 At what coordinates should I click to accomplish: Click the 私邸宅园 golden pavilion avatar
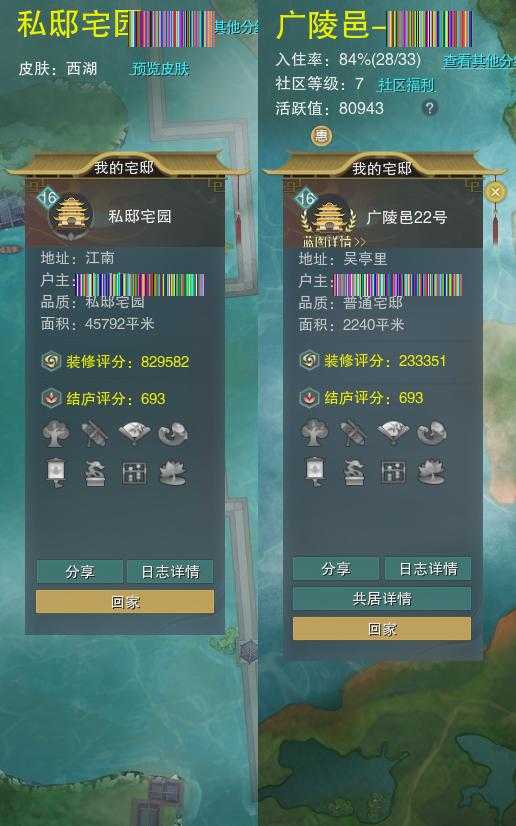[71, 215]
